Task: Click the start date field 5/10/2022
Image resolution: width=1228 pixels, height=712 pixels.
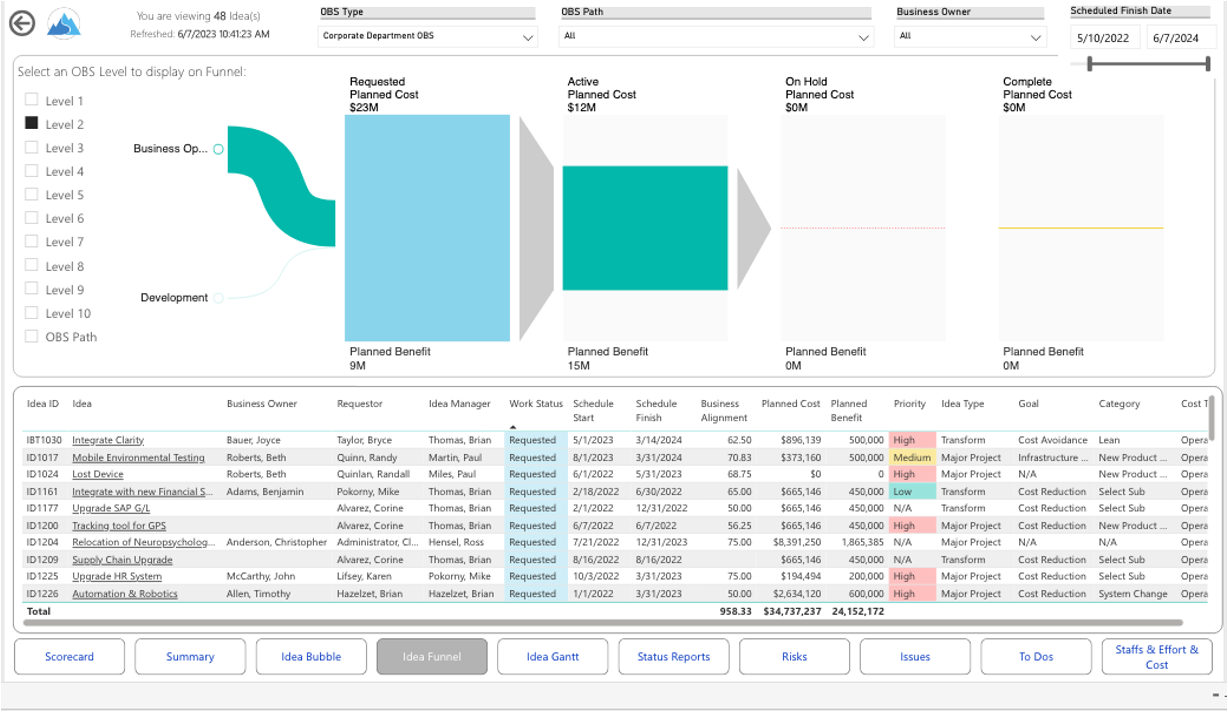Action: coord(1106,38)
